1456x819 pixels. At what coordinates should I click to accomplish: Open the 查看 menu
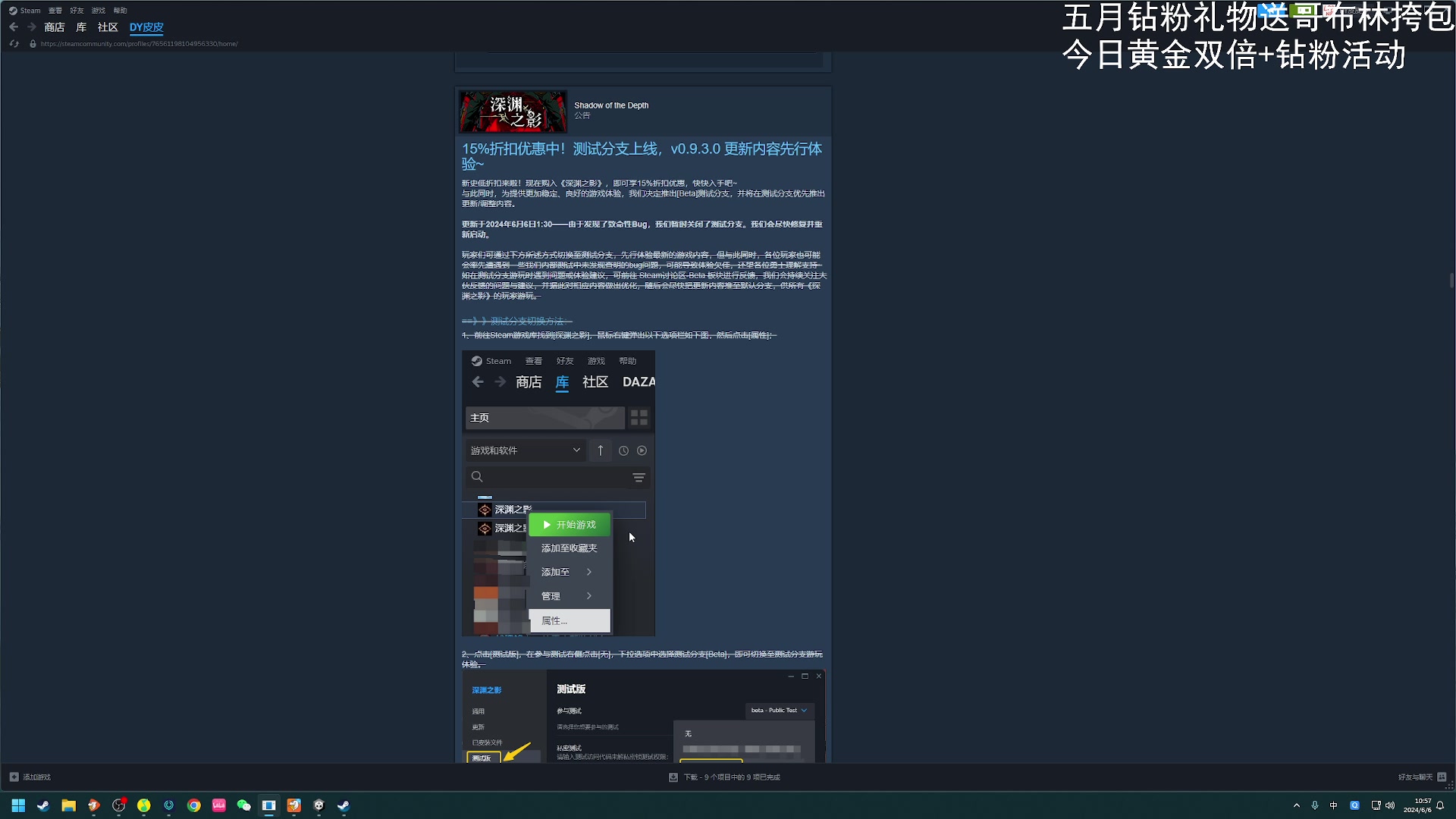55,11
